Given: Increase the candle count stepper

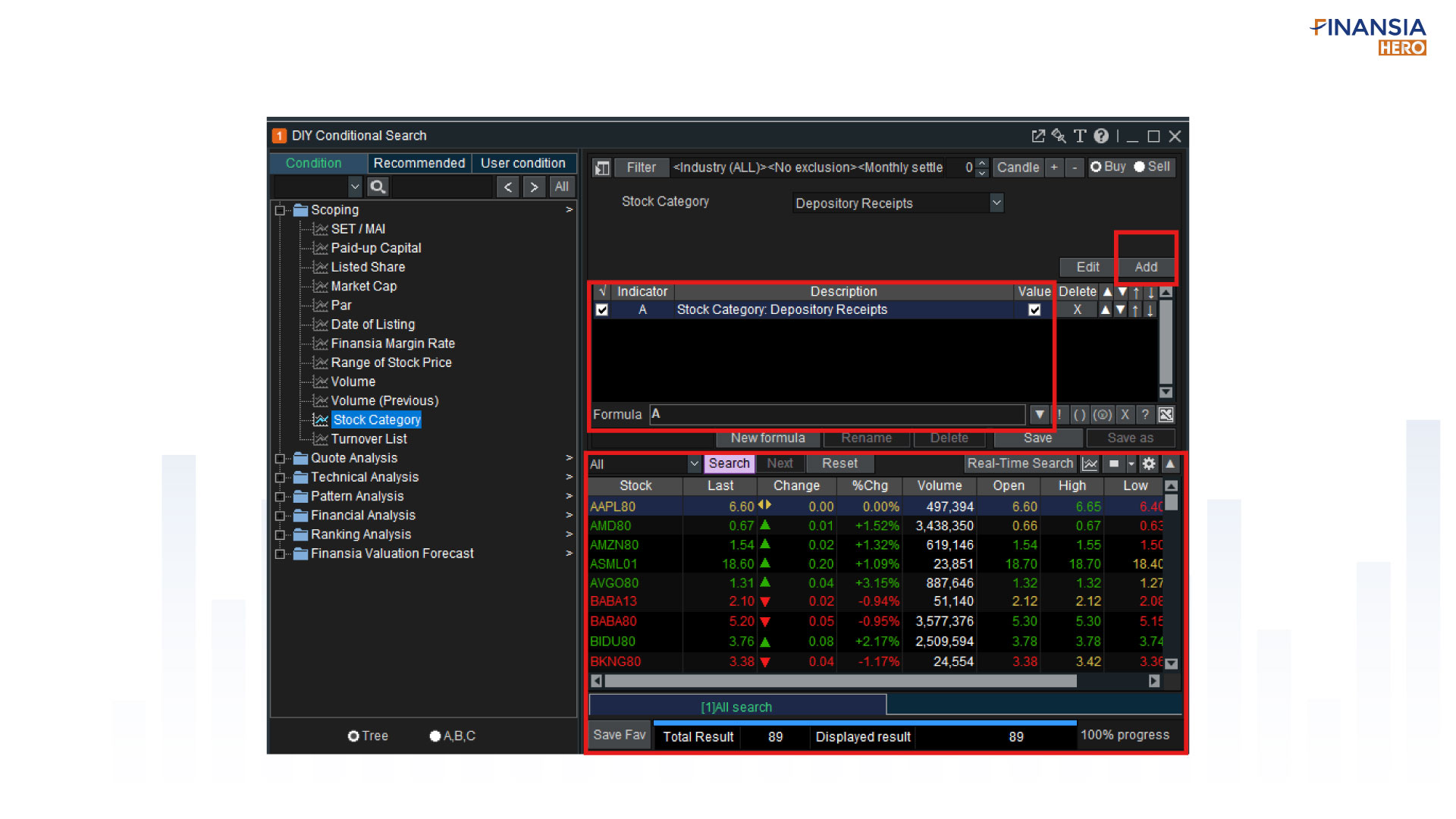Looking at the screenshot, I should point(982,163).
